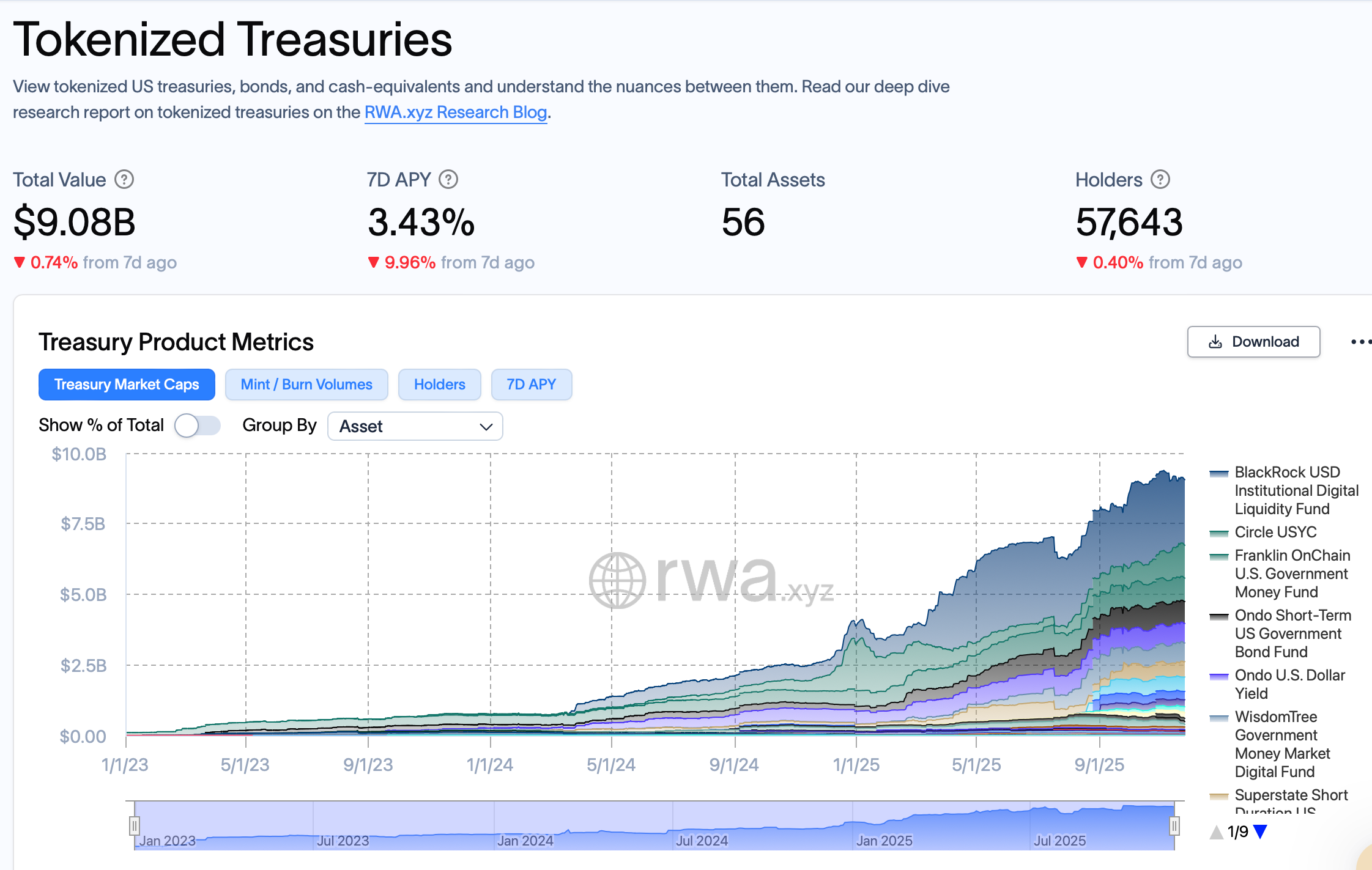
Task: Click the Download button
Action: point(1253,342)
